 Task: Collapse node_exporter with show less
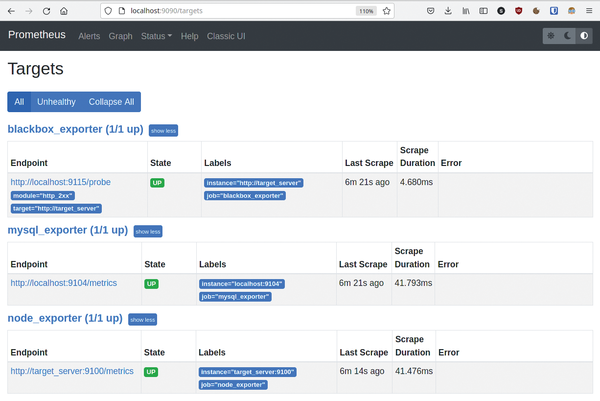click(x=143, y=319)
